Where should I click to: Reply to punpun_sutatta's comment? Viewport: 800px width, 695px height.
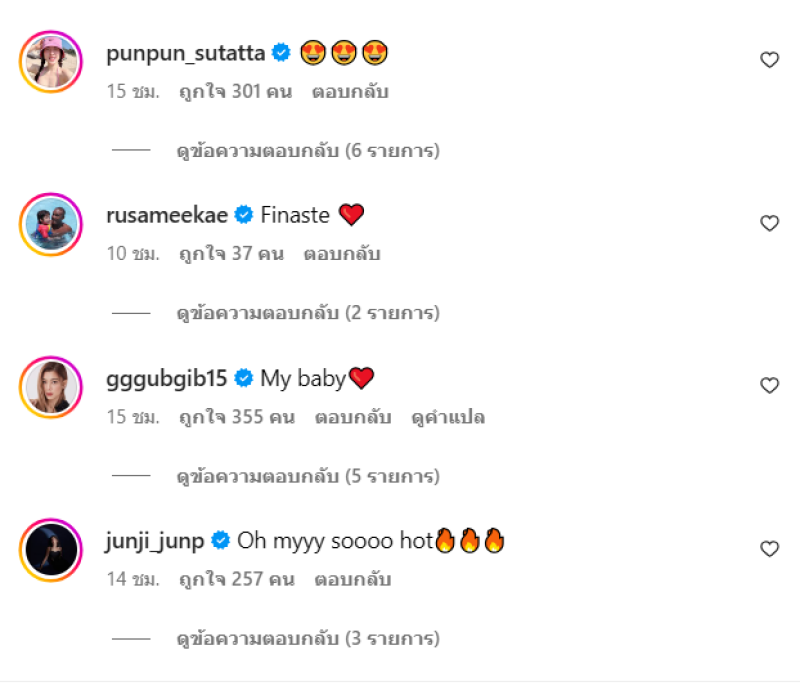(351, 92)
